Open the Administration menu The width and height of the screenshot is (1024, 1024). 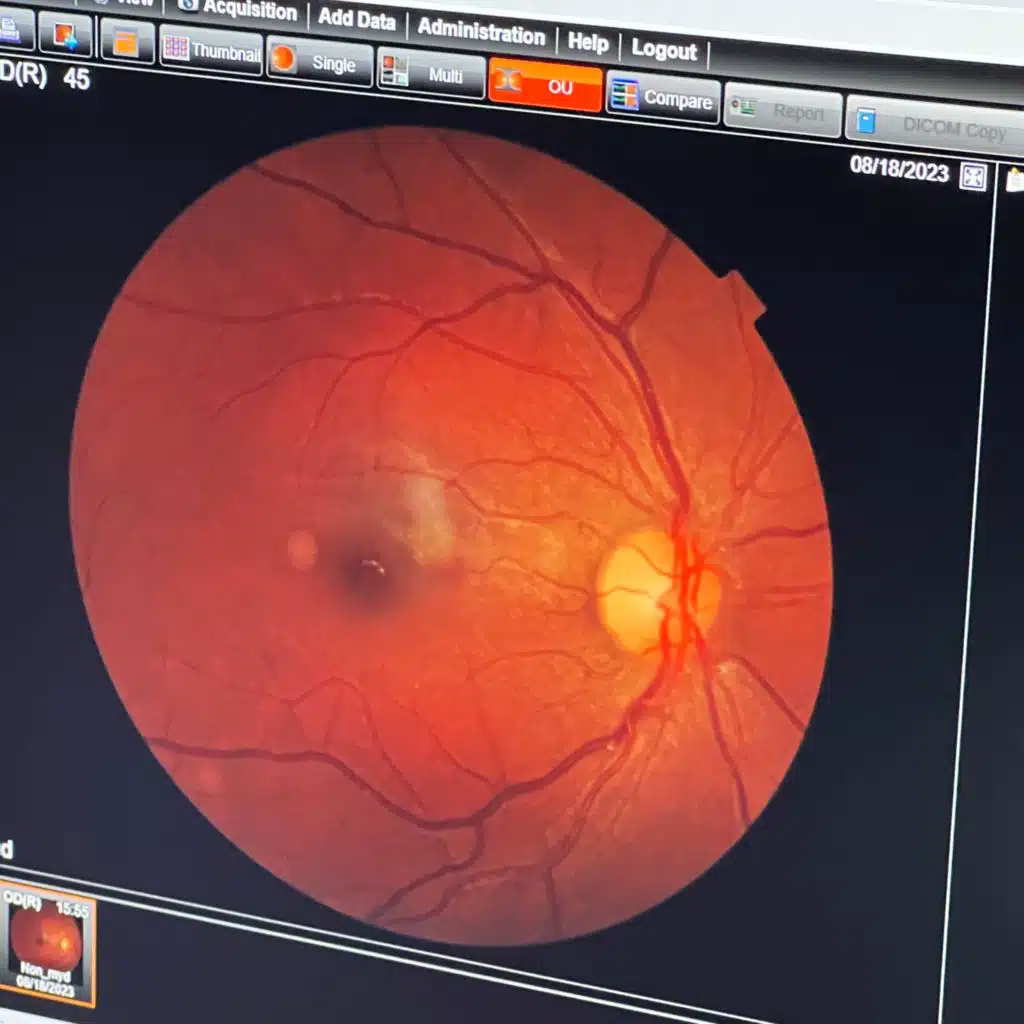click(481, 31)
